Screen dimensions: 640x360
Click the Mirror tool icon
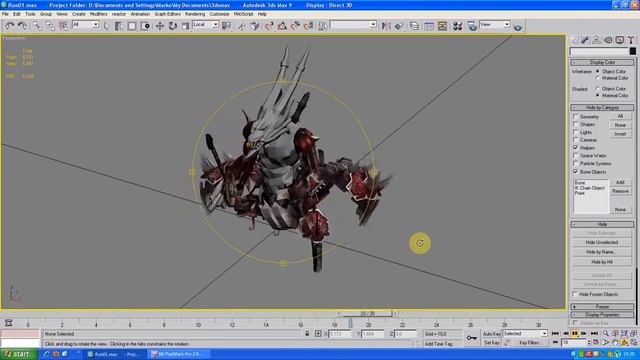click(x=386, y=26)
